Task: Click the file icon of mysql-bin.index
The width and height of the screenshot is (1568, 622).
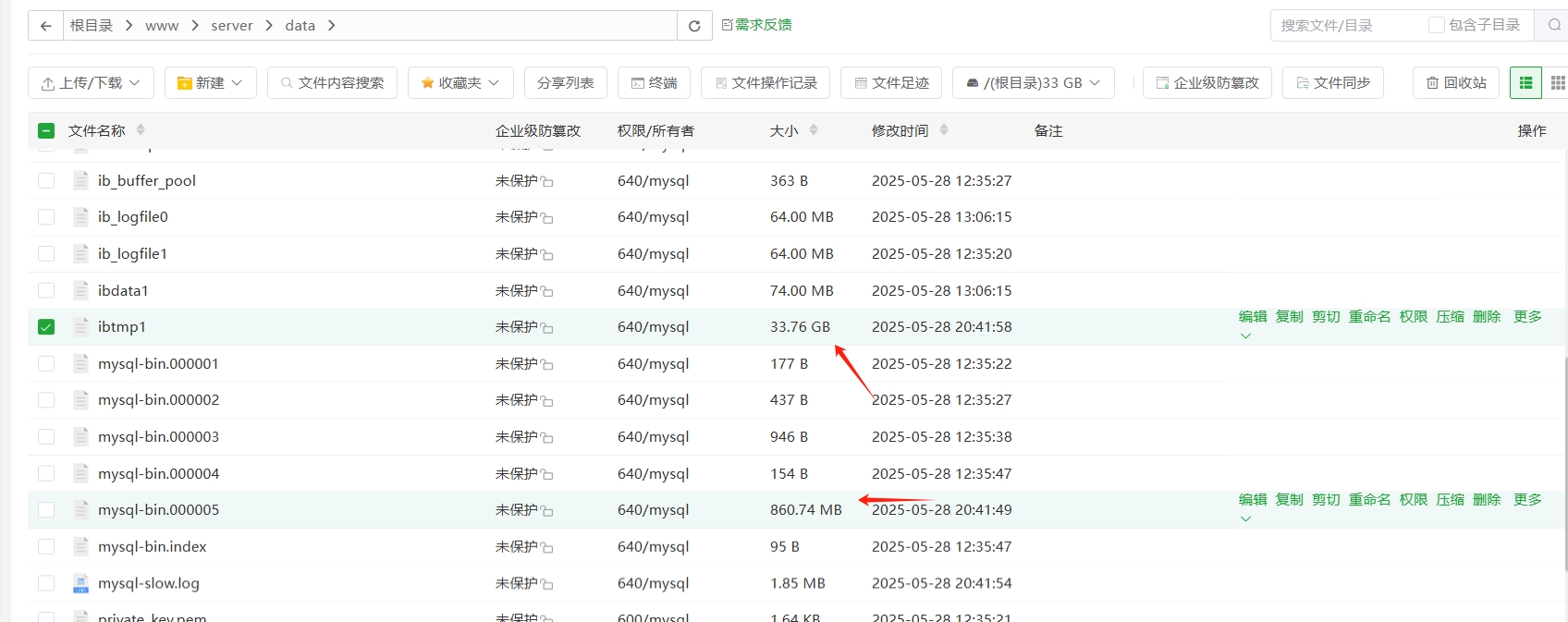Action: click(81, 546)
